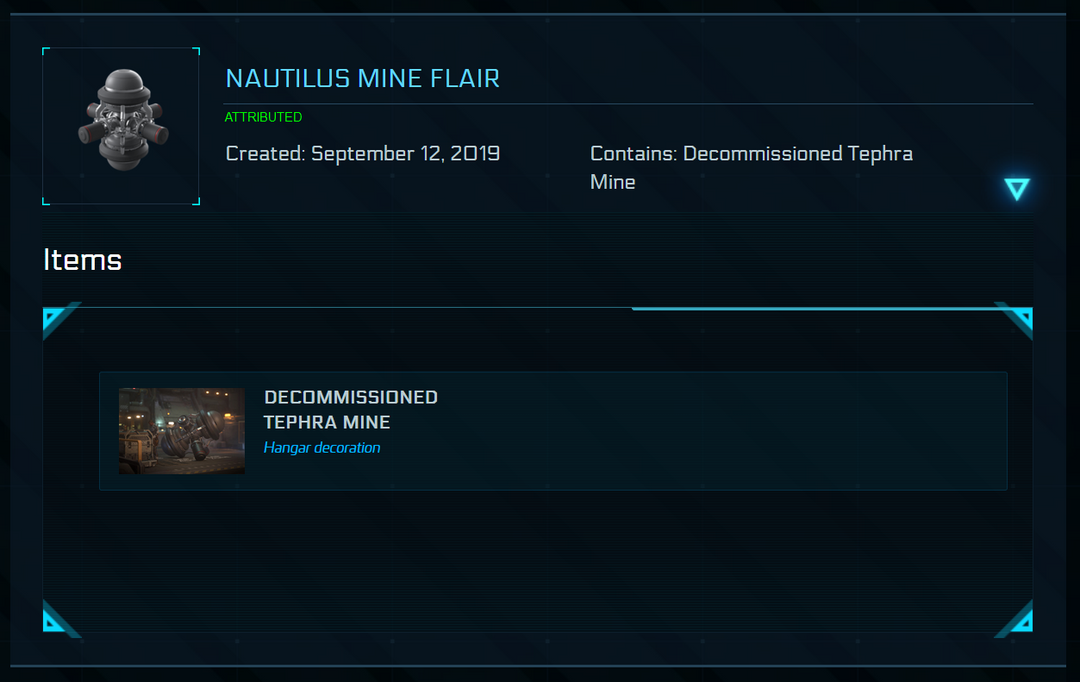Click the top-left cyan corner bracket icon
The image size is (1080, 682).
56,320
